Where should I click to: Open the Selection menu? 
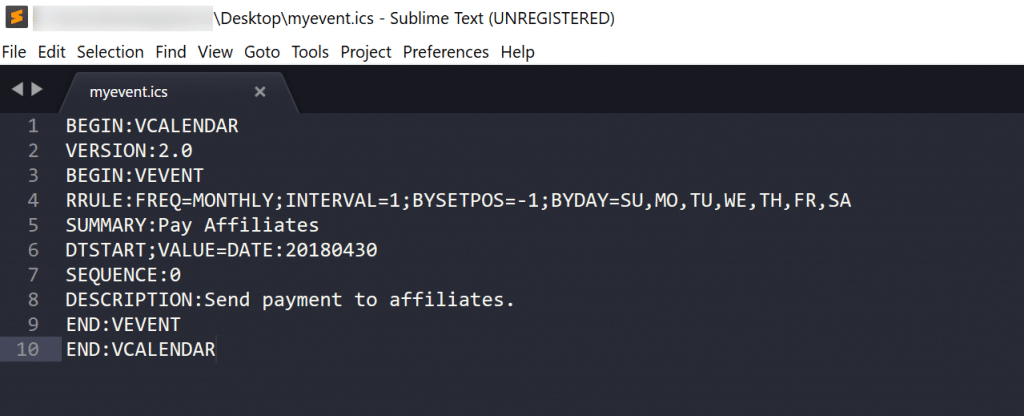pyautogui.click(x=110, y=52)
